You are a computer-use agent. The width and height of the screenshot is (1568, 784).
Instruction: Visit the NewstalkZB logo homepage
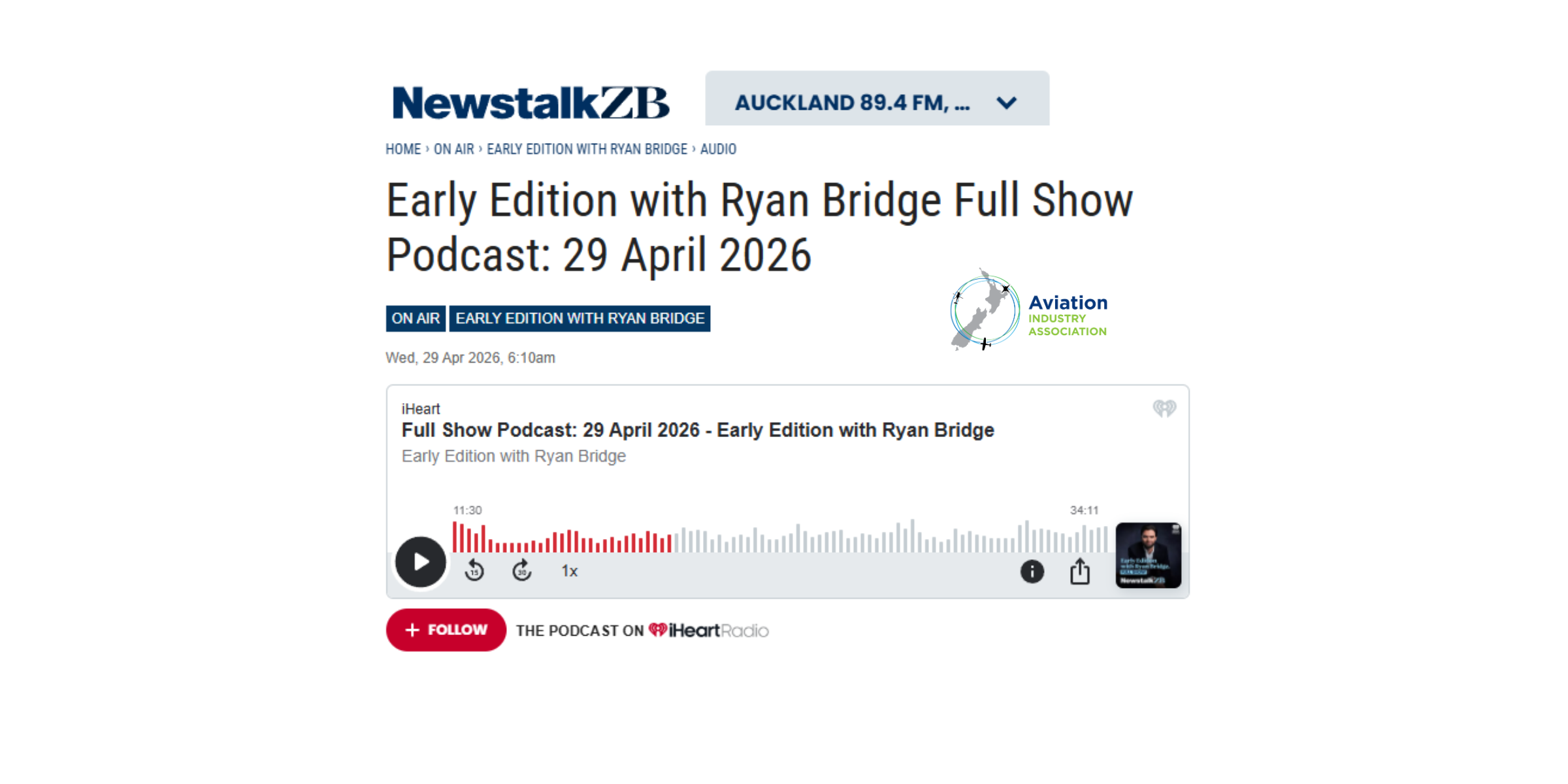pyautogui.click(x=531, y=102)
